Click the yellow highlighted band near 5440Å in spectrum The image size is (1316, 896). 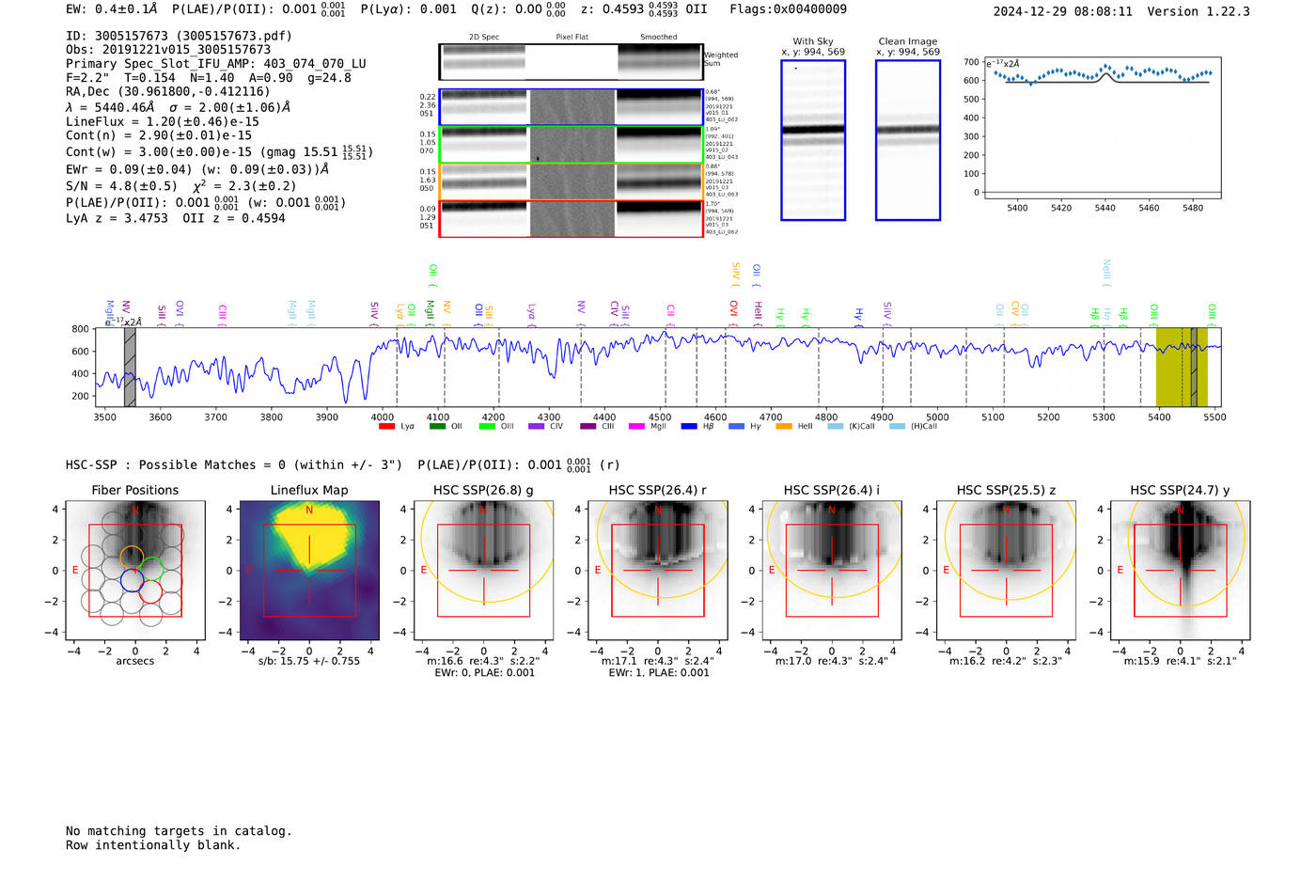click(x=1182, y=367)
